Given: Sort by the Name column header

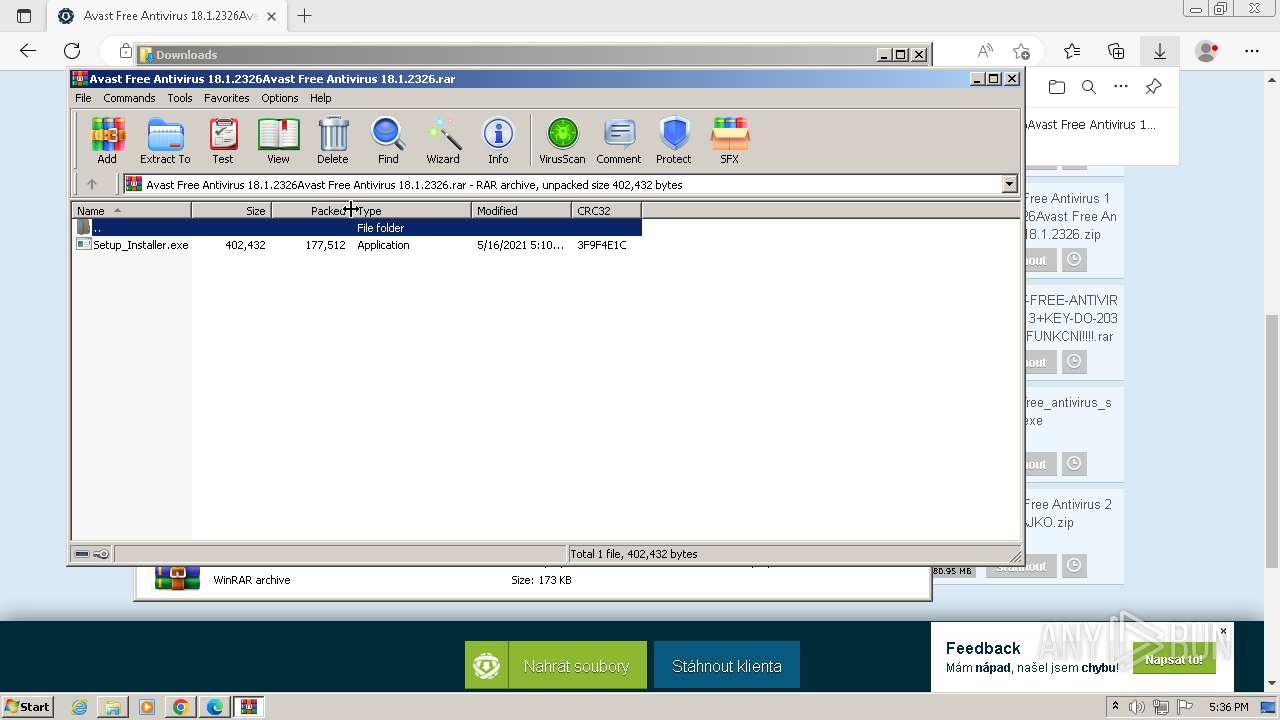Looking at the screenshot, I should click(132, 211).
